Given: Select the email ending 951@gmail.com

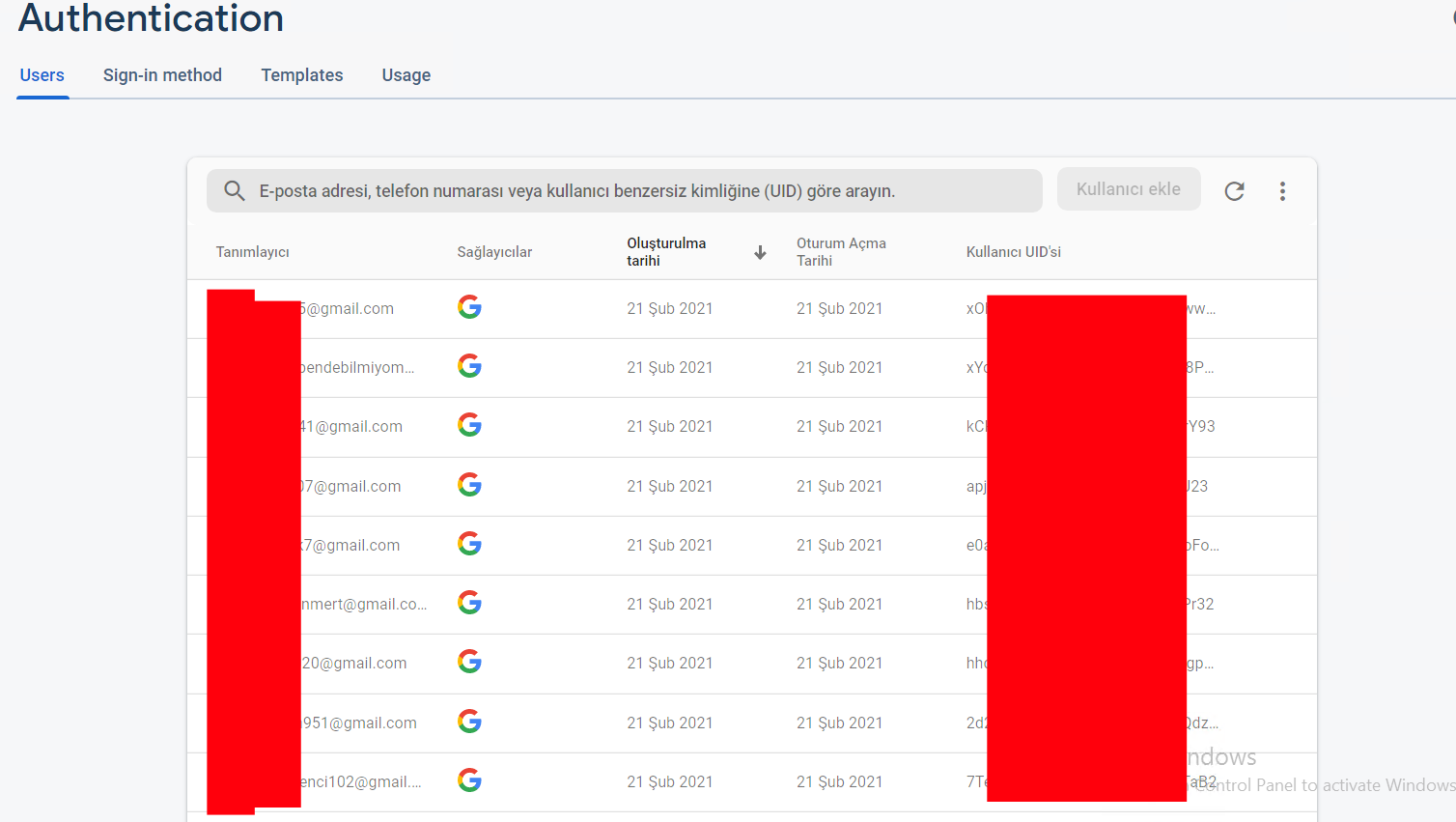Looking at the screenshot, I should pyautogui.click(x=359, y=723).
